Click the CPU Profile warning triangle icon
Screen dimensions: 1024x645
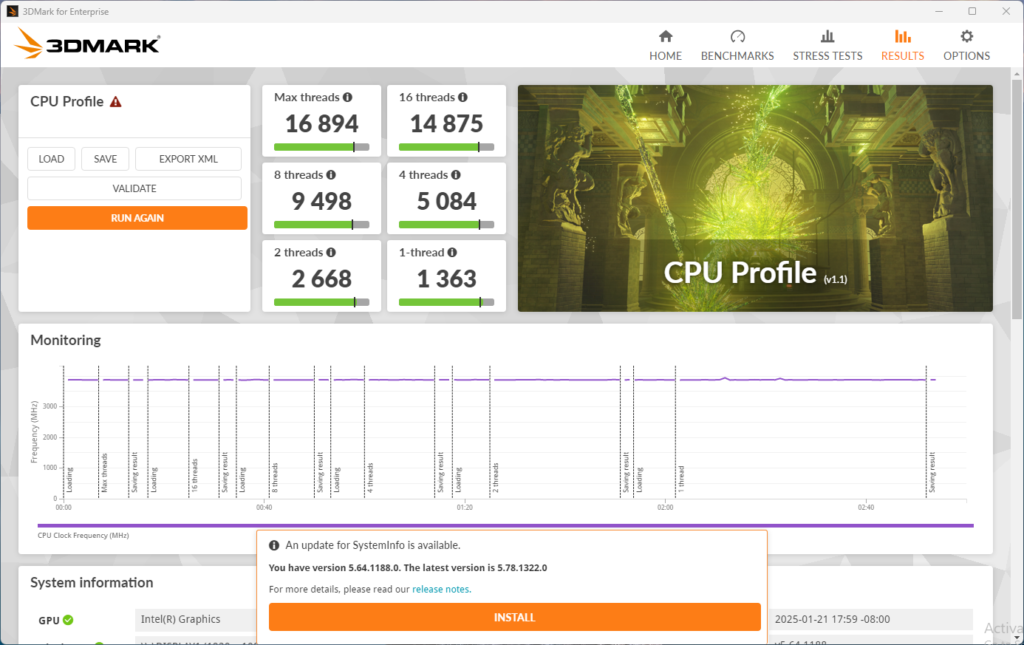click(116, 102)
